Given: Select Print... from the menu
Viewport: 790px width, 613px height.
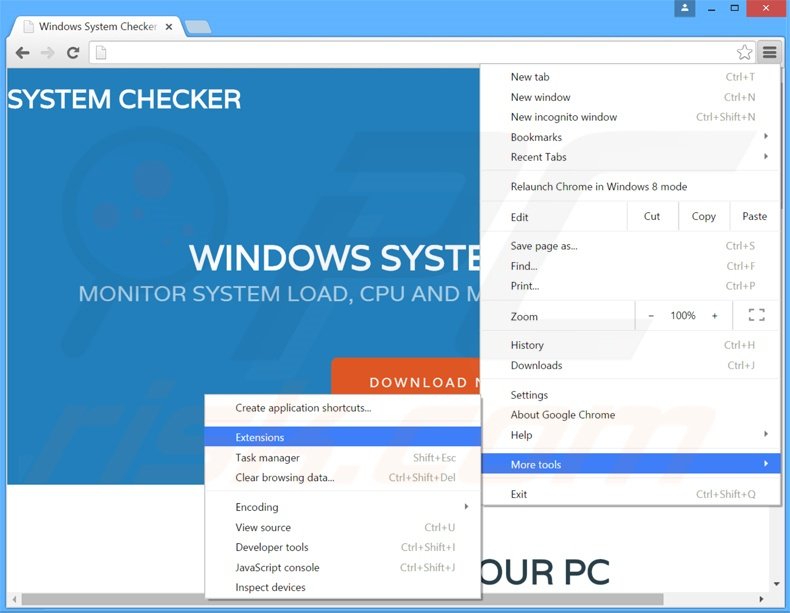Looking at the screenshot, I should click(630, 286).
